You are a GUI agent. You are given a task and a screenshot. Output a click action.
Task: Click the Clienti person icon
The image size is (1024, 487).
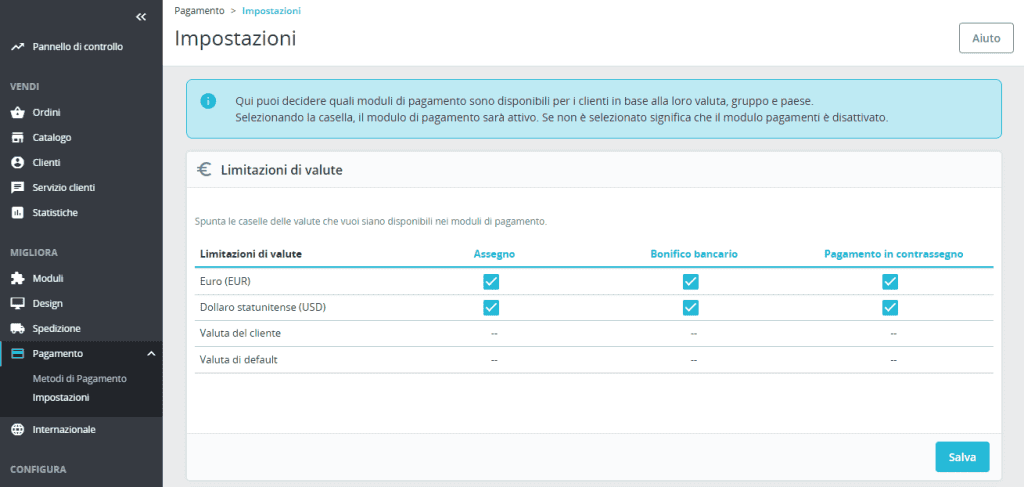pos(18,163)
